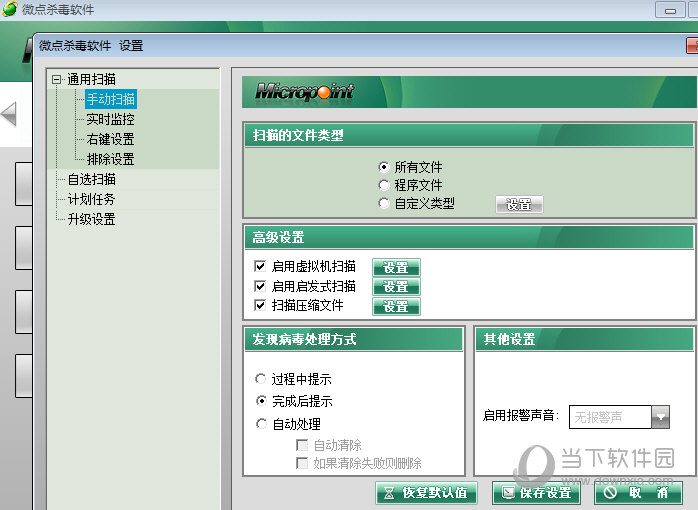
Task: Click 取消 button
Action: [x=638, y=493]
